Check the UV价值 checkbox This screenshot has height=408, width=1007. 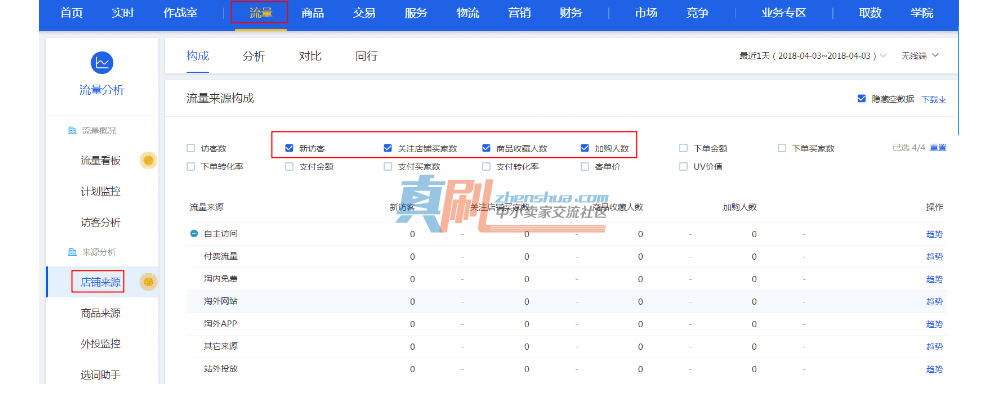click(683, 166)
